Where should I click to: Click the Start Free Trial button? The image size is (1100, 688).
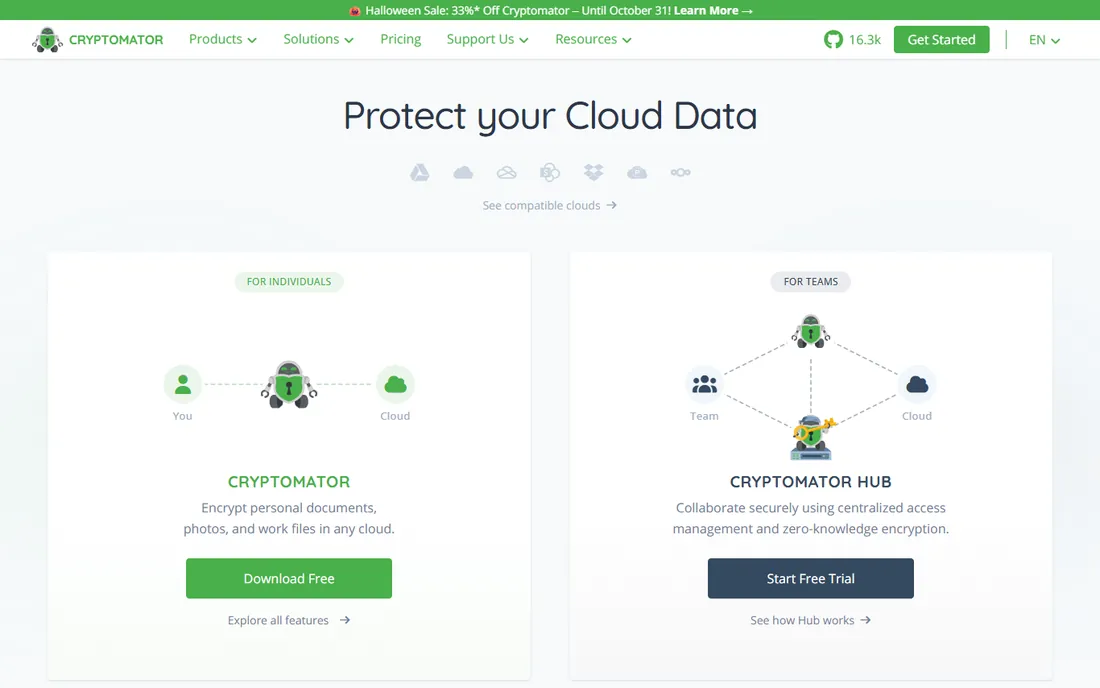pos(810,578)
